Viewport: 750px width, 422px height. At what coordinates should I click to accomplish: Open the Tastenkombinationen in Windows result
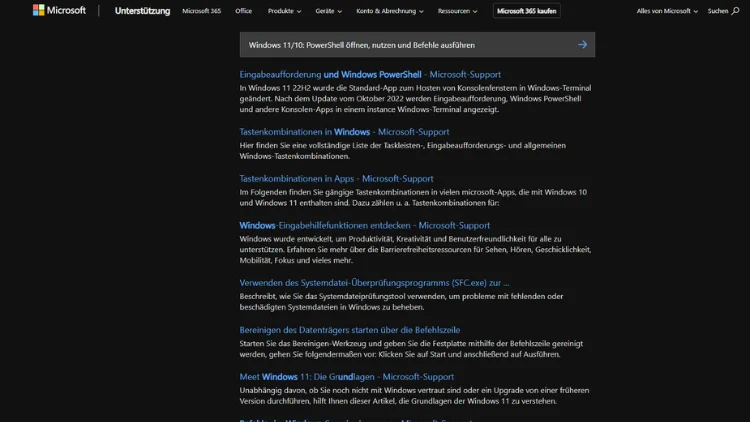point(344,132)
